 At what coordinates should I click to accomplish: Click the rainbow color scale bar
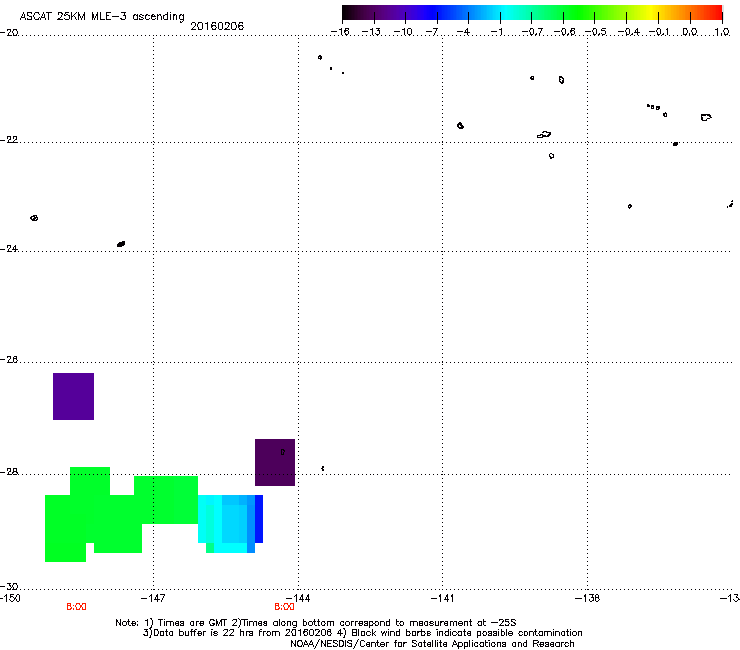[532, 13]
